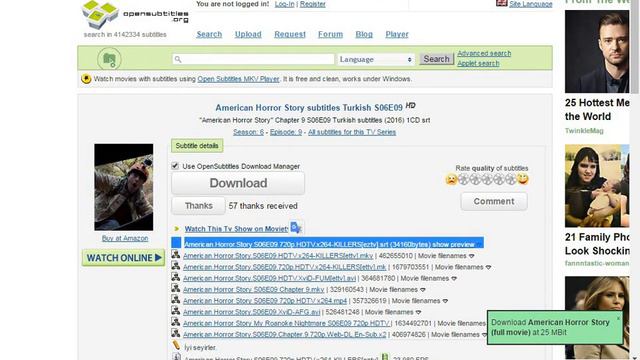Screen dimensions: 640x360
Task: Click the file icon beside the HDTV.x264-KILLERS[ettv].mkv row
Action: (176, 255)
